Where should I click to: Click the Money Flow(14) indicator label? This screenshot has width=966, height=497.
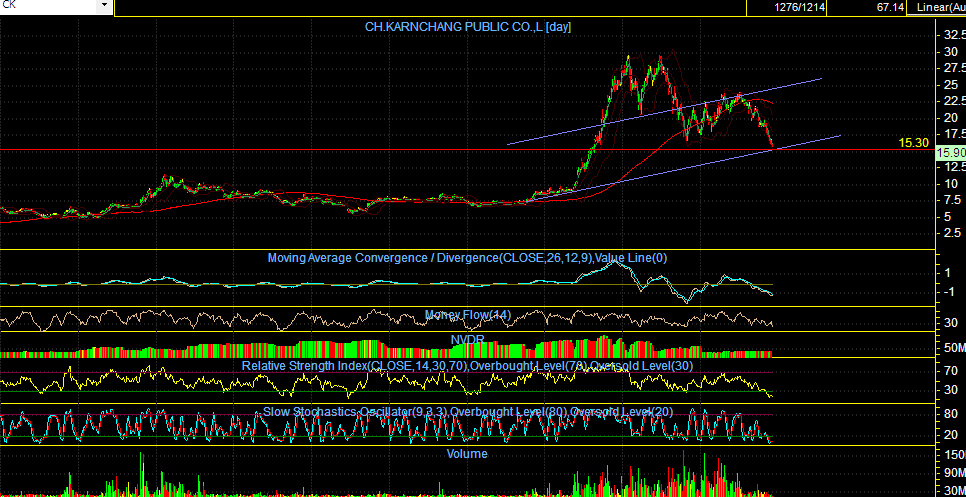[x=468, y=315]
